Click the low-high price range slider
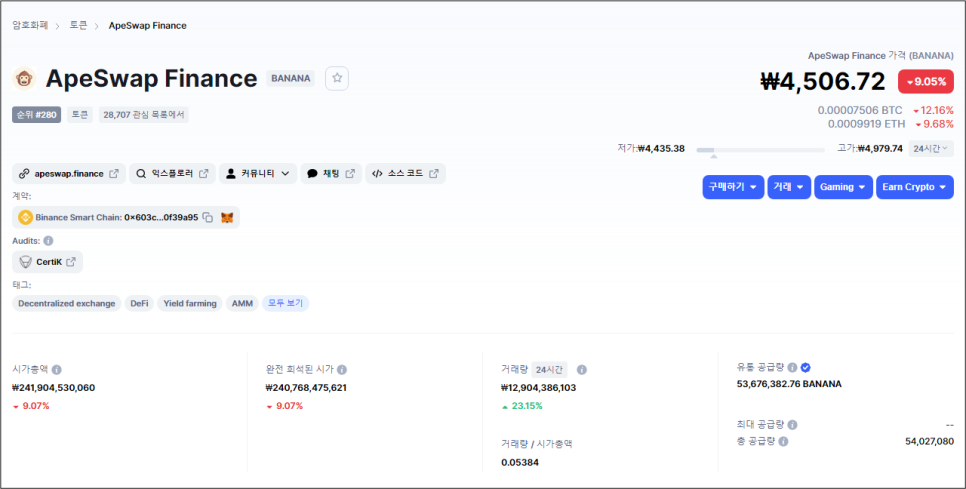Screen dimensions: 966x489 pyautogui.click(x=760, y=150)
